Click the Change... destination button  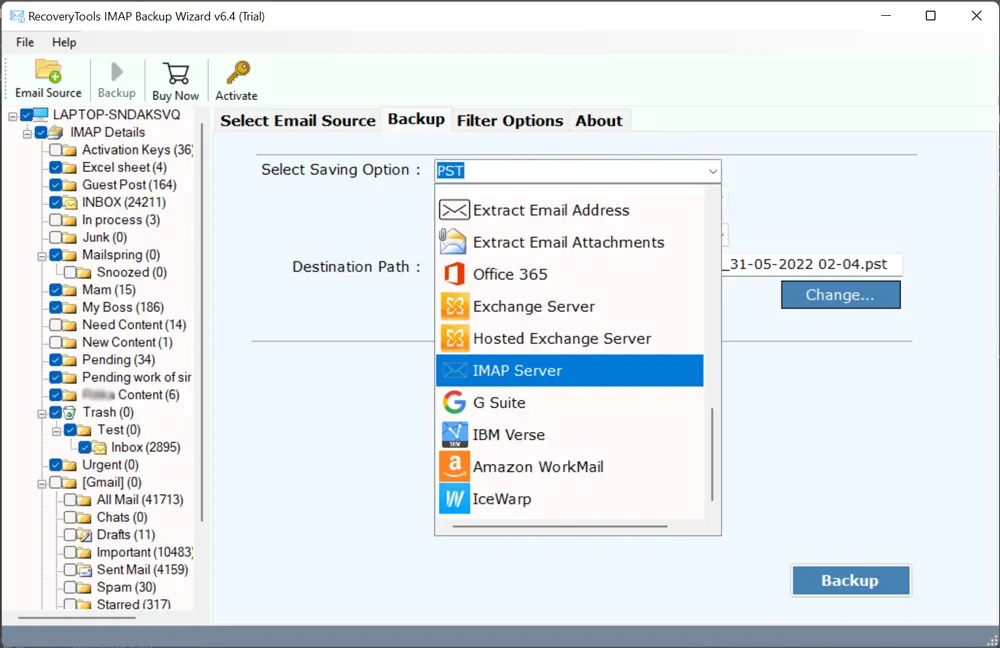(840, 295)
